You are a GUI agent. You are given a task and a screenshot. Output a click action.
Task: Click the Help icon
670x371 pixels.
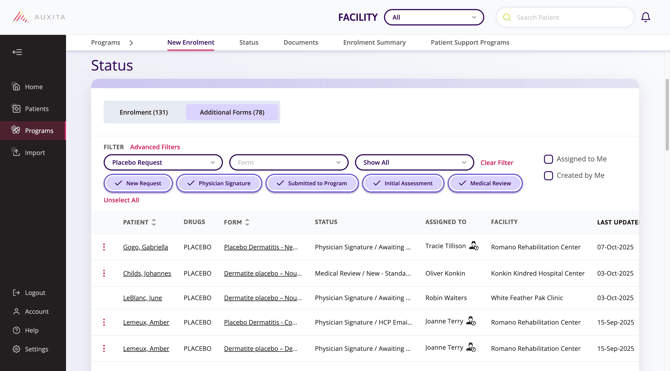(x=16, y=330)
